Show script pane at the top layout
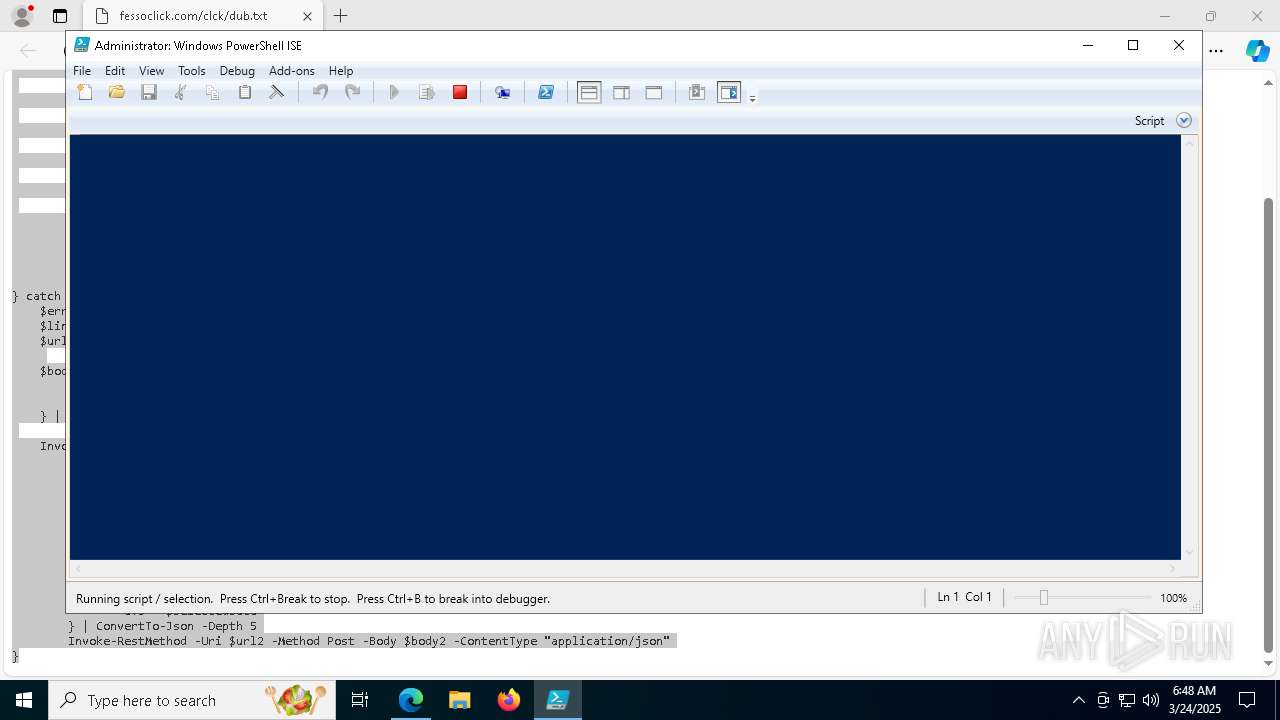Viewport: 1280px width, 720px height. point(589,92)
